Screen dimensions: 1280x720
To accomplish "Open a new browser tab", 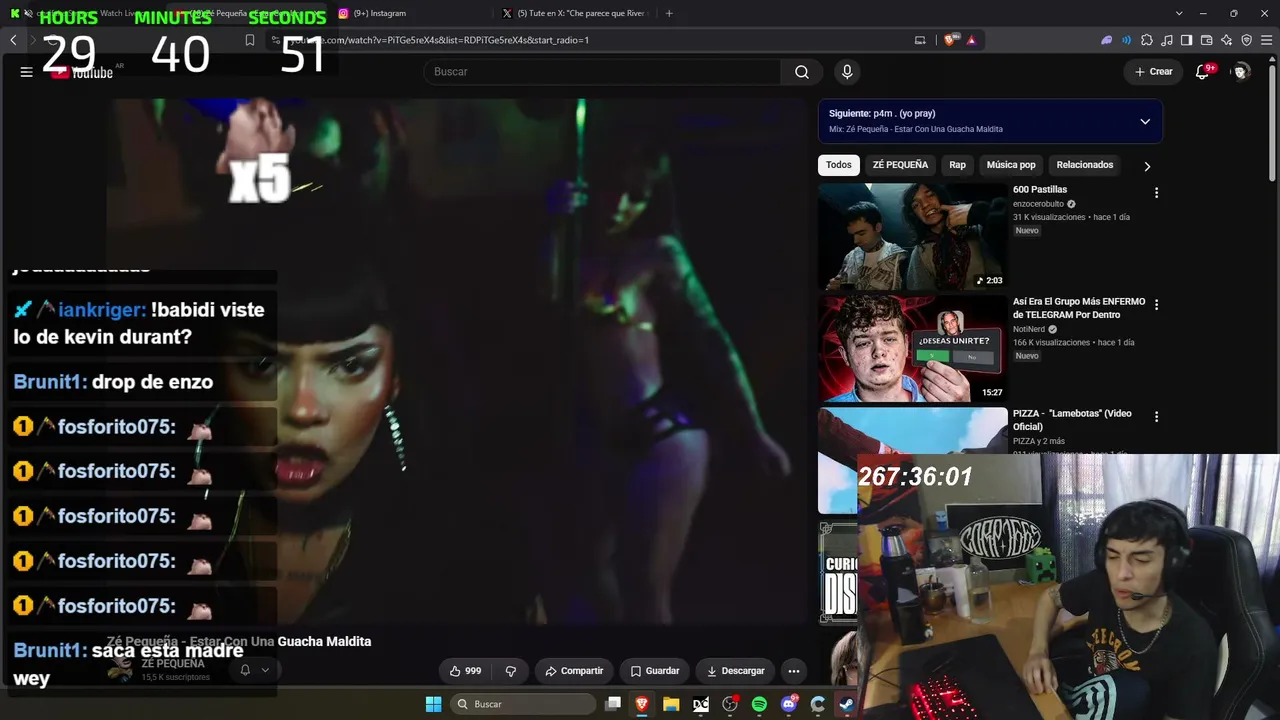I will coord(669,13).
